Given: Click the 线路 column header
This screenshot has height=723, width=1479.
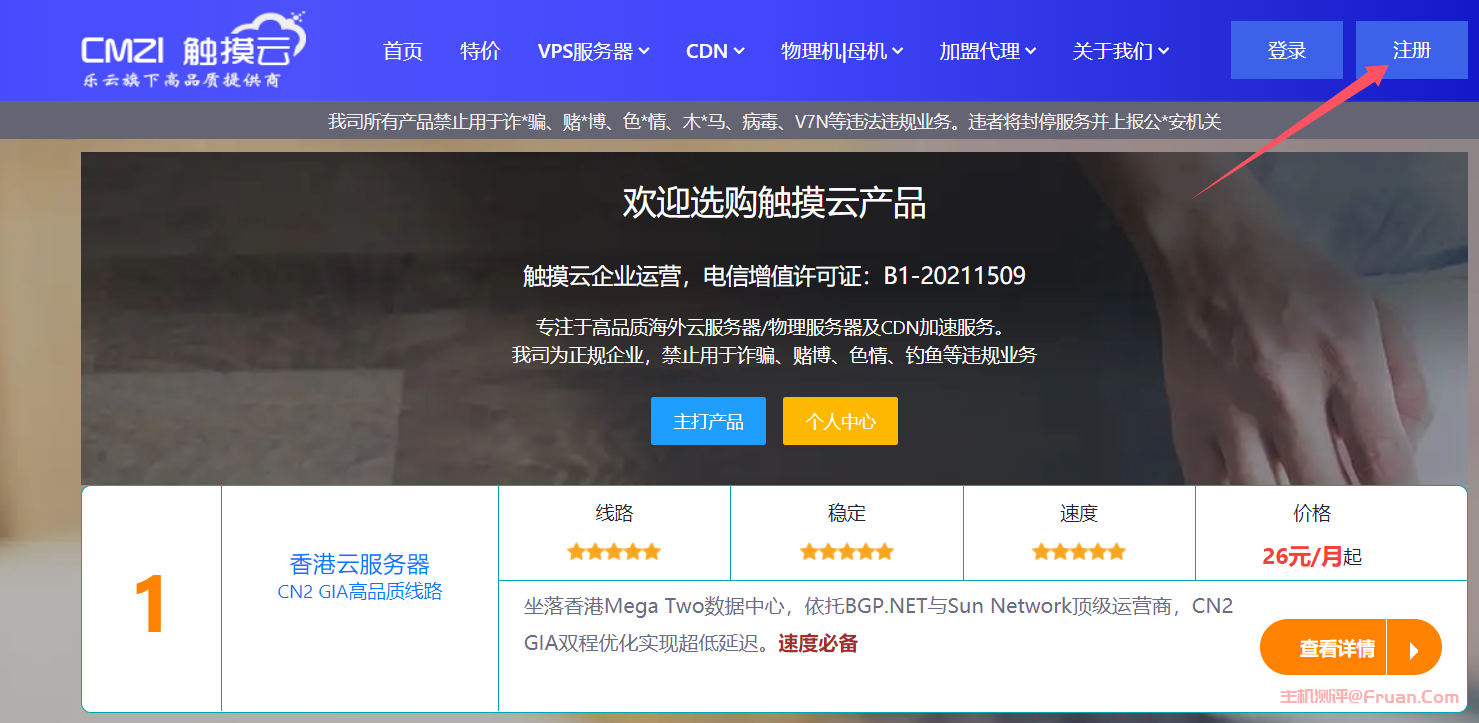Looking at the screenshot, I should 614,514.
